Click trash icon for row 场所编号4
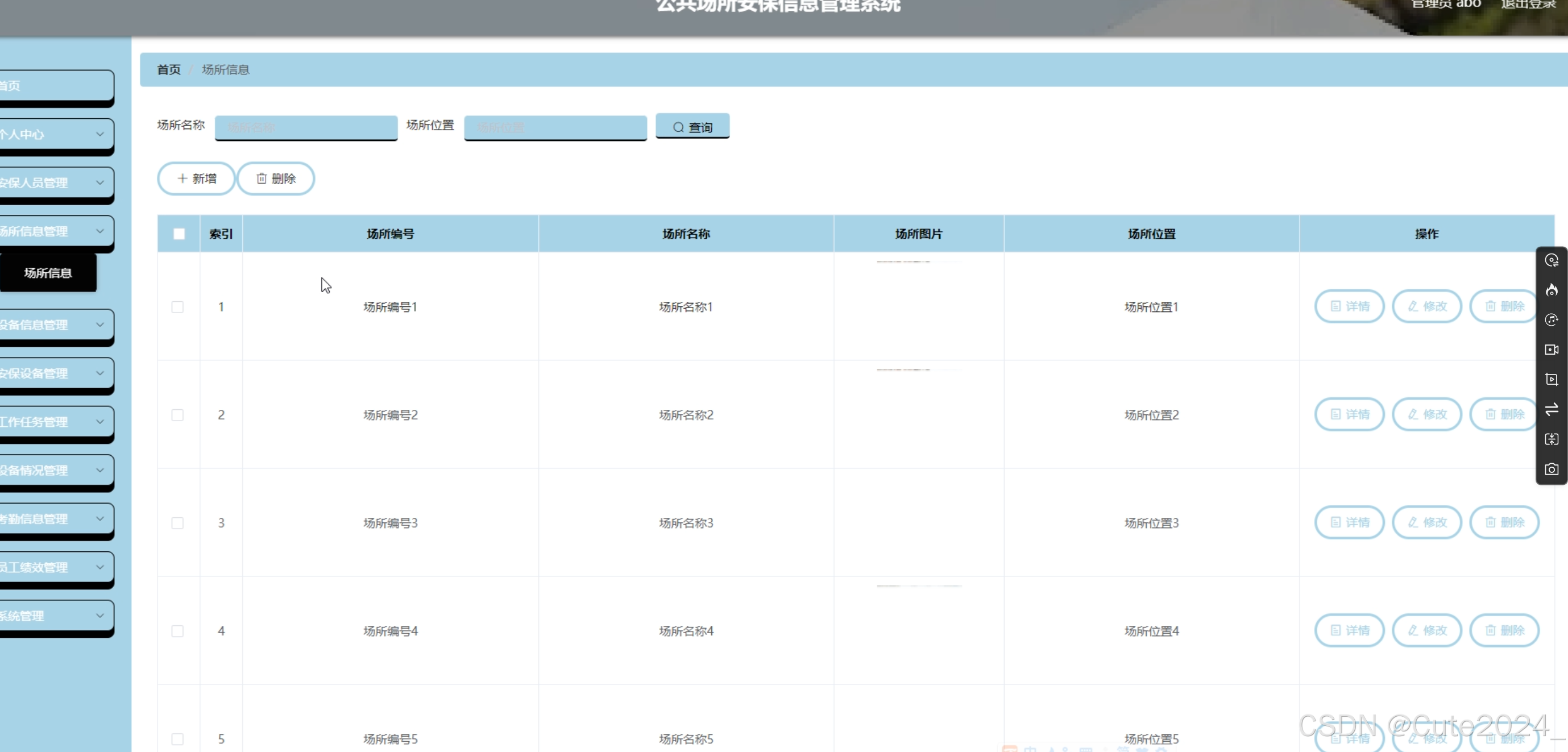Screen dimensions: 1568x752 pos(1490,630)
